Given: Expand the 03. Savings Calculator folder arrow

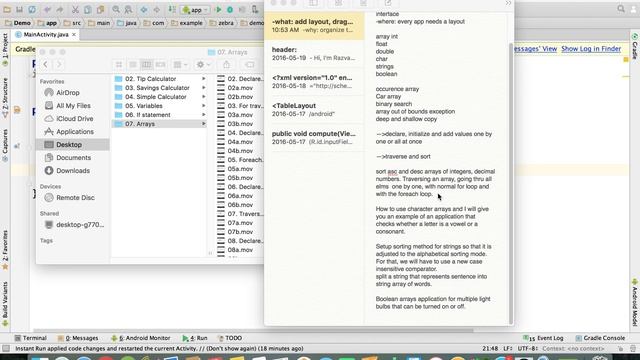Looking at the screenshot, I should click(x=203, y=88).
